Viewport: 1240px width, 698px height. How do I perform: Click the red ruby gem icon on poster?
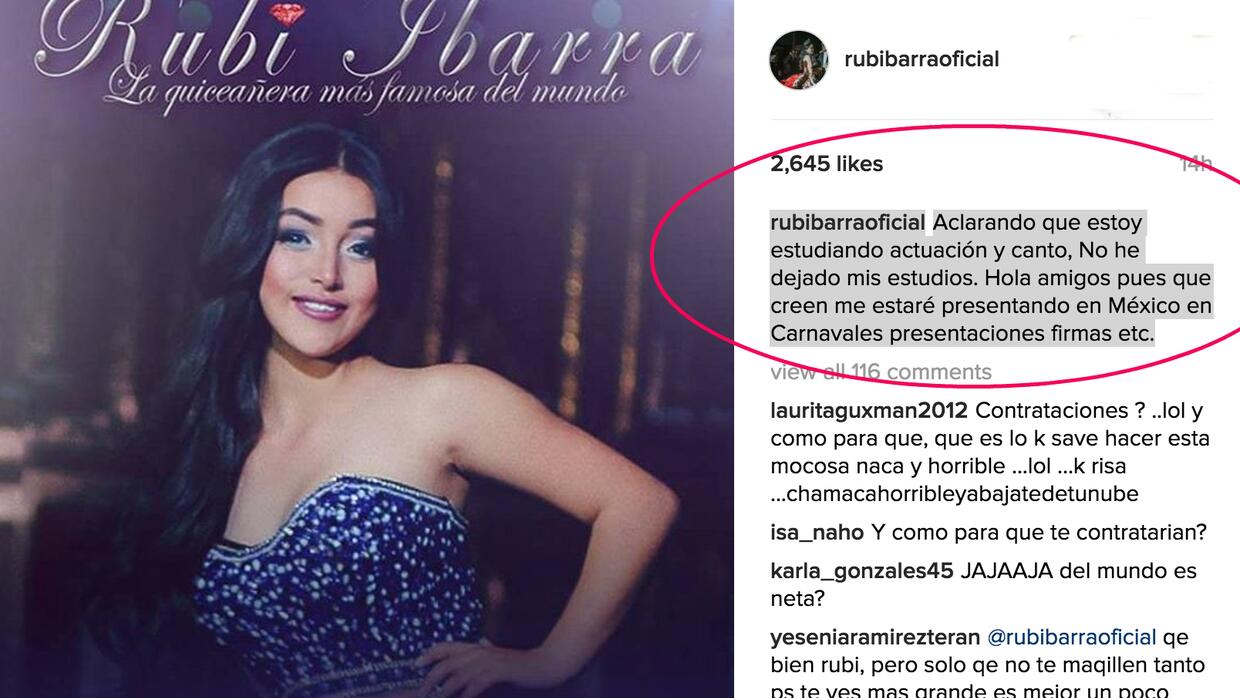[288, 14]
